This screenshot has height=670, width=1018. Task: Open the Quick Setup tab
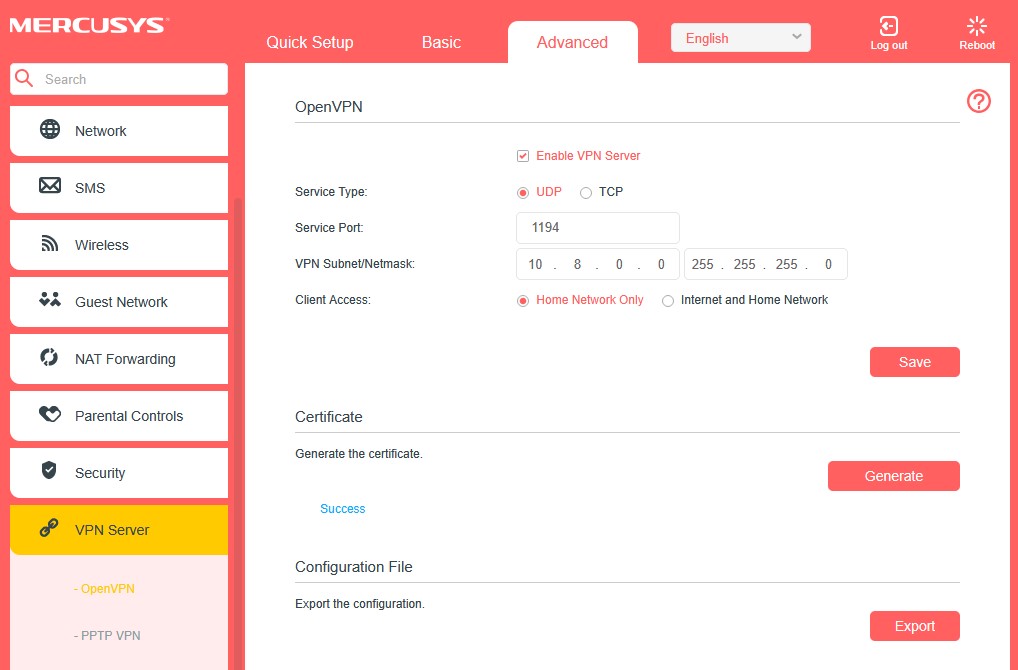coord(309,42)
